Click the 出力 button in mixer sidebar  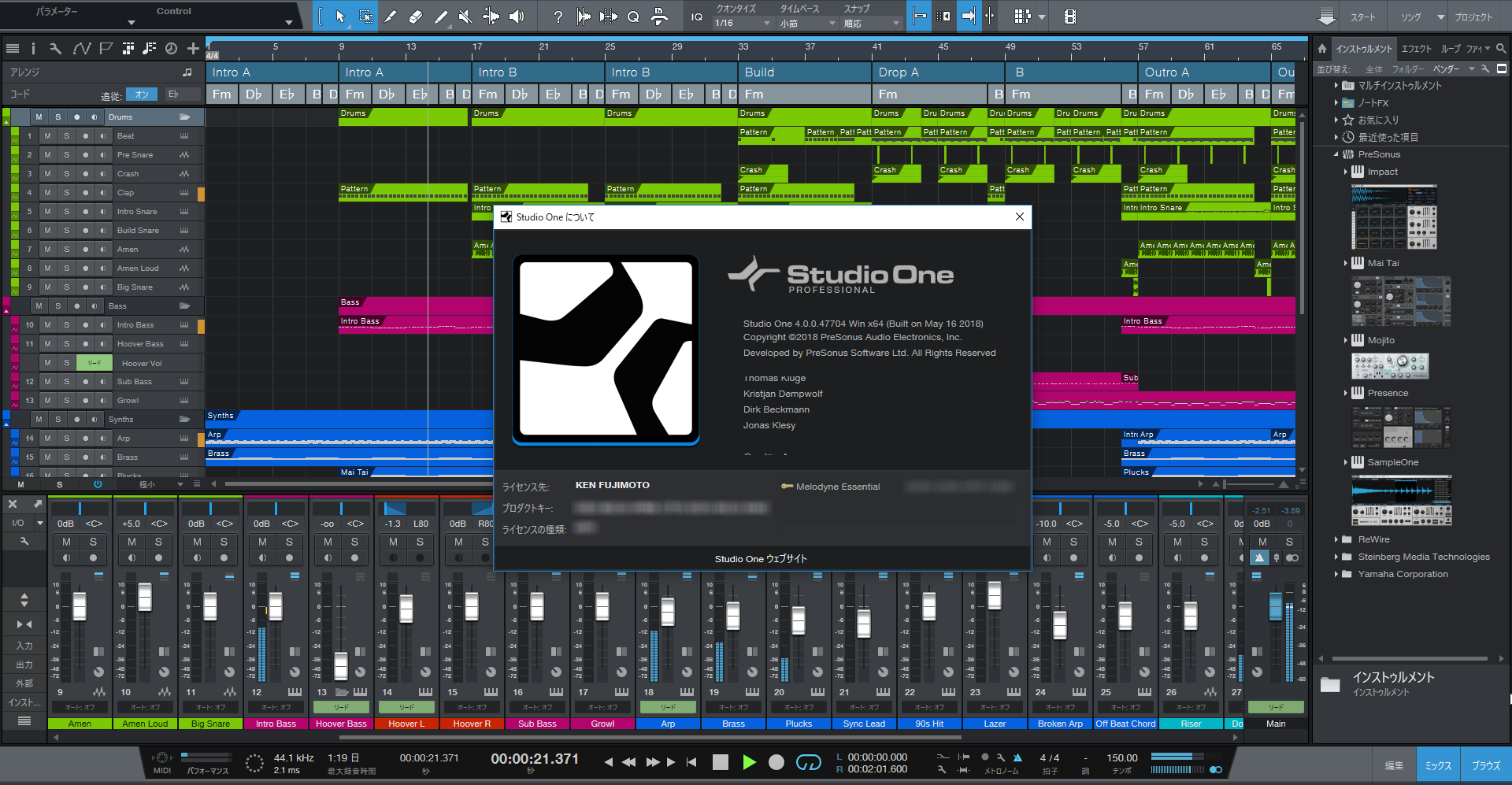click(x=24, y=665)
